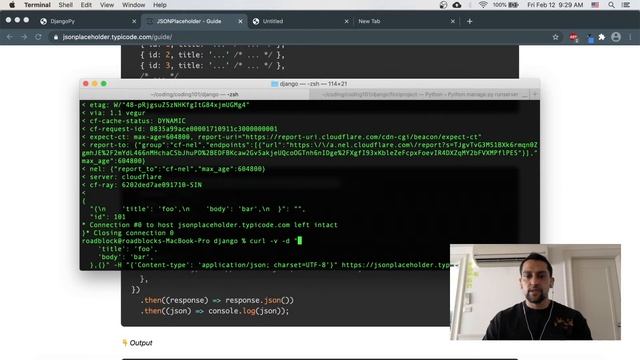The image size is (640, 360).
Task: Close the DjangoPy tab
Action: click(x=134, y=21)
